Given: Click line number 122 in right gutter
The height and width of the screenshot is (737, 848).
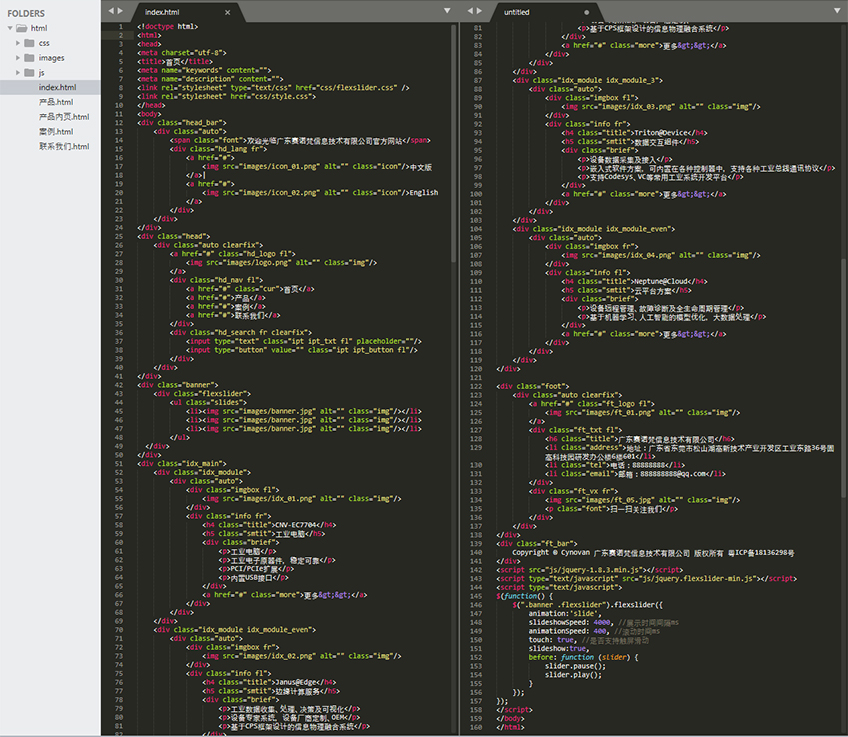Looking at the screenshot, I should pyautogui.click(x=476, y=386).
